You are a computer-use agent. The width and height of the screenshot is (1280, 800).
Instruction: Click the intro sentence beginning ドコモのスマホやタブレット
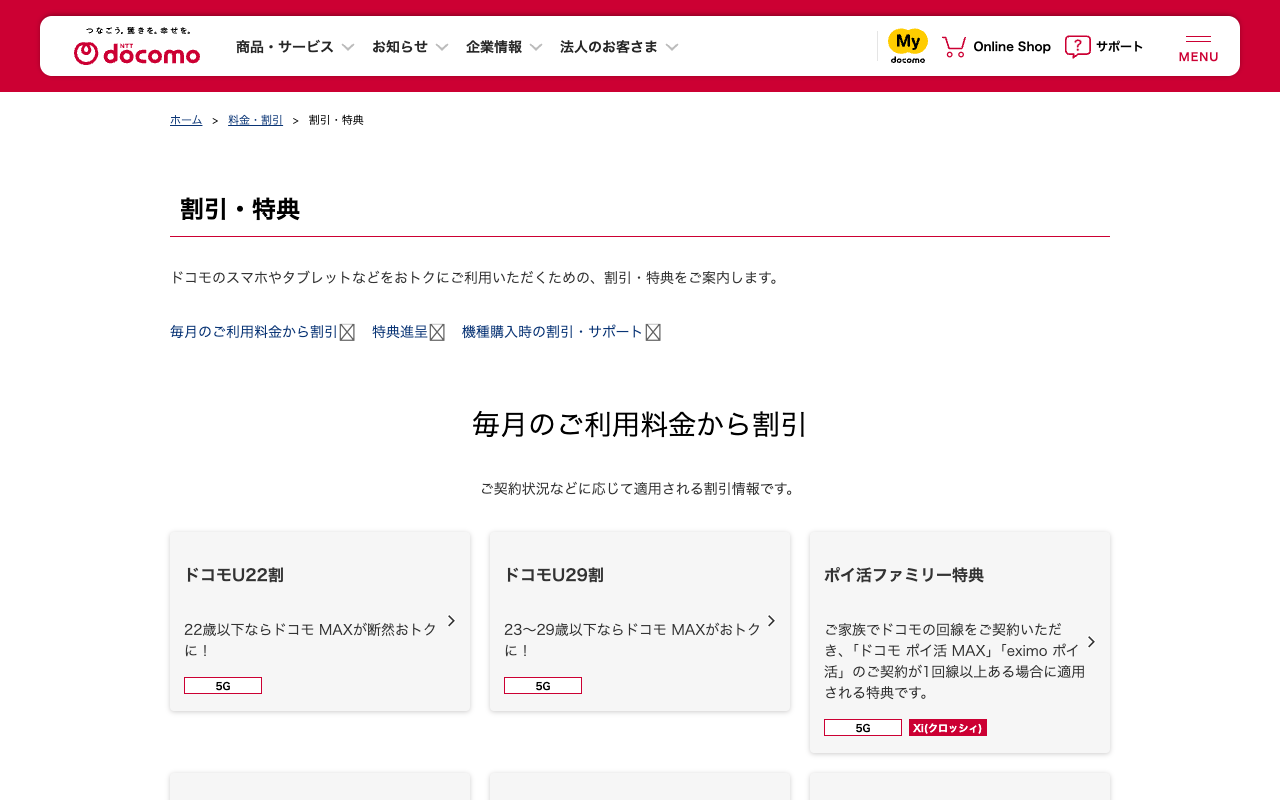point(476,277)
